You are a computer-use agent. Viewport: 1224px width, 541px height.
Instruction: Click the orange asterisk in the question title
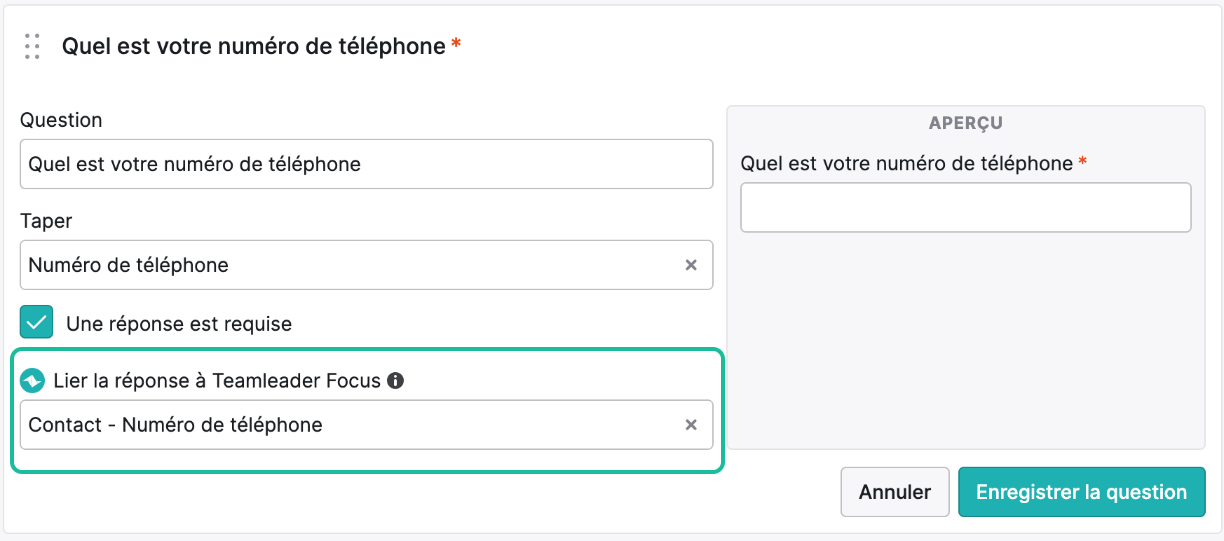pyautogui.click(x=456, y=44)
